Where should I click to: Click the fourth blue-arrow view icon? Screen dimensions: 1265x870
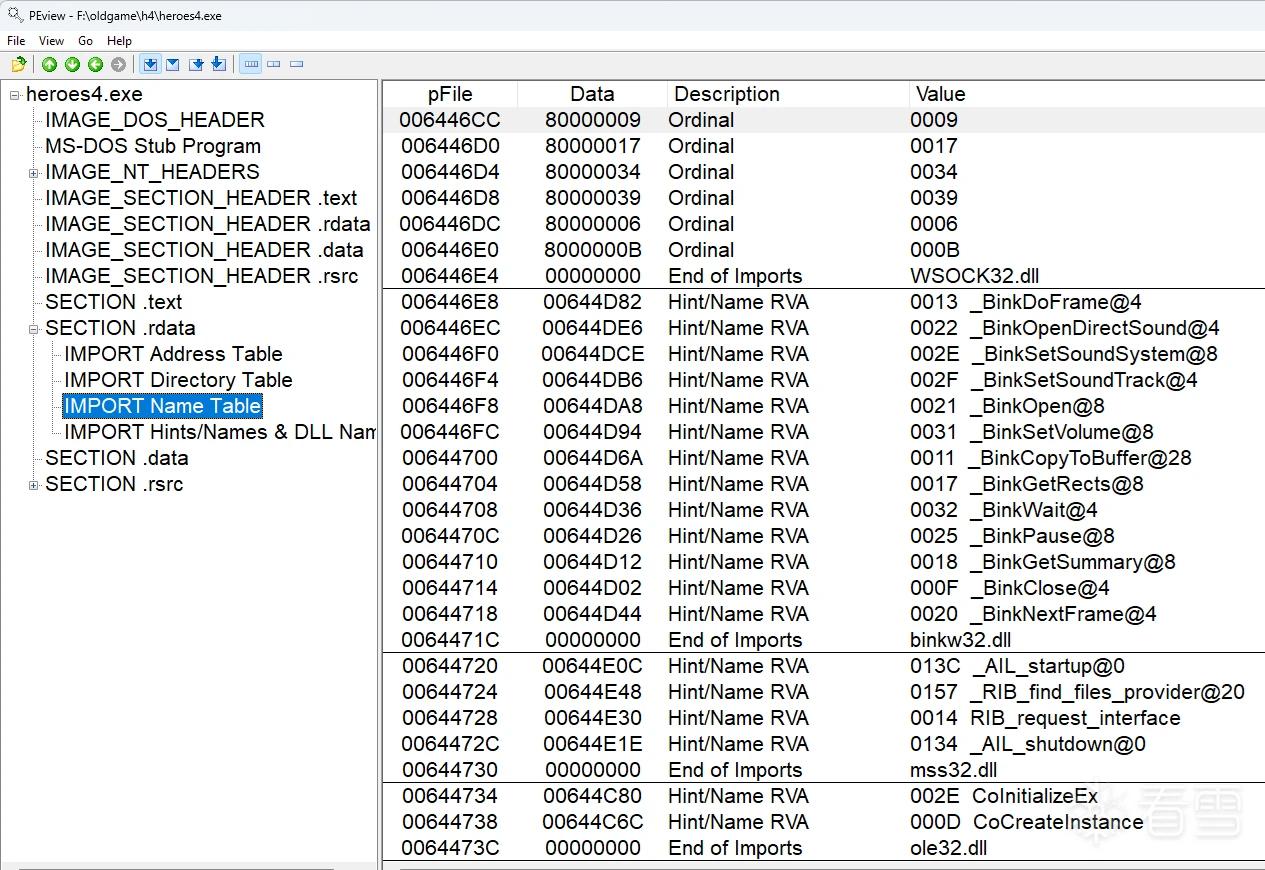tap(218, 65)
